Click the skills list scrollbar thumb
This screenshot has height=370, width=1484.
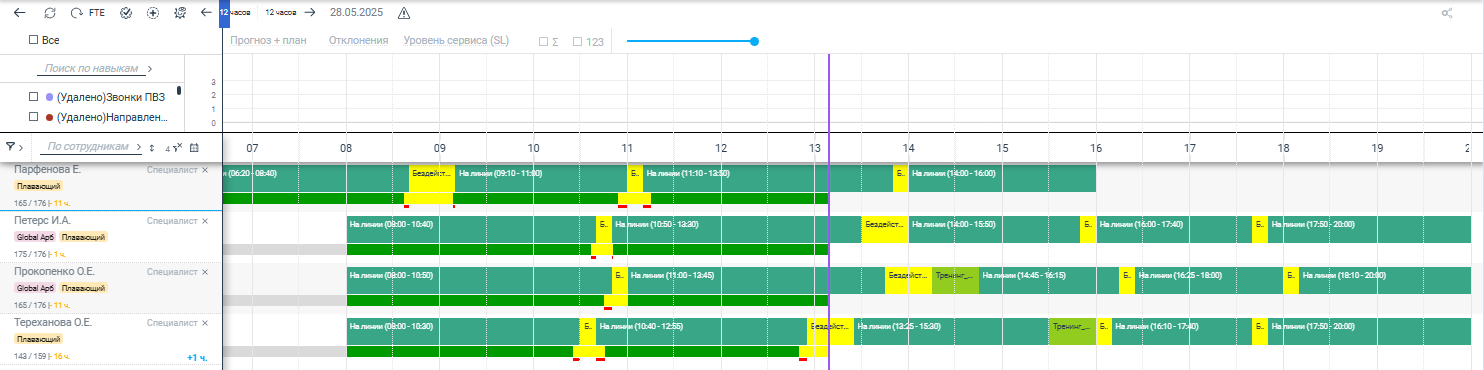click(x=179, y=91)
